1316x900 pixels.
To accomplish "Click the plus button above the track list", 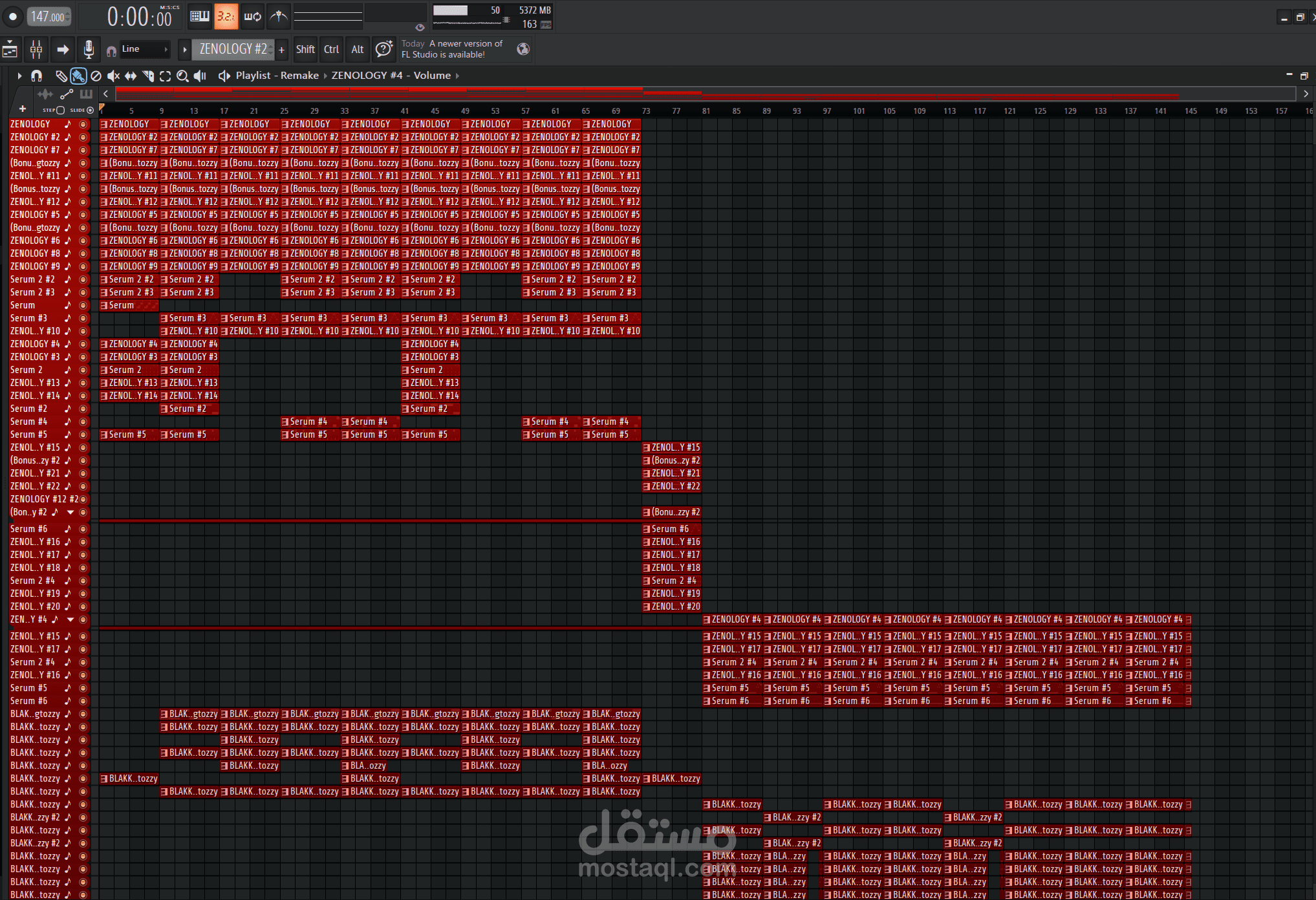I will pos(23,109).
